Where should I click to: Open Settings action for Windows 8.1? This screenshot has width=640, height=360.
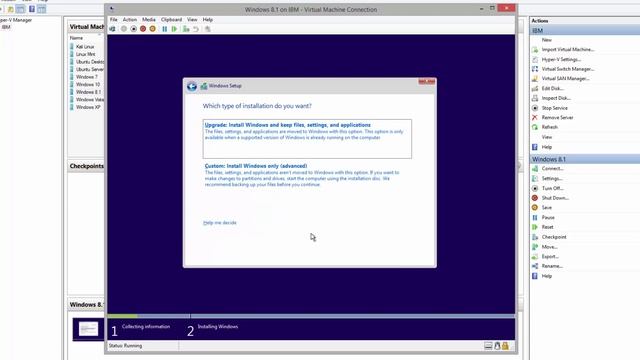click(552, 179)
